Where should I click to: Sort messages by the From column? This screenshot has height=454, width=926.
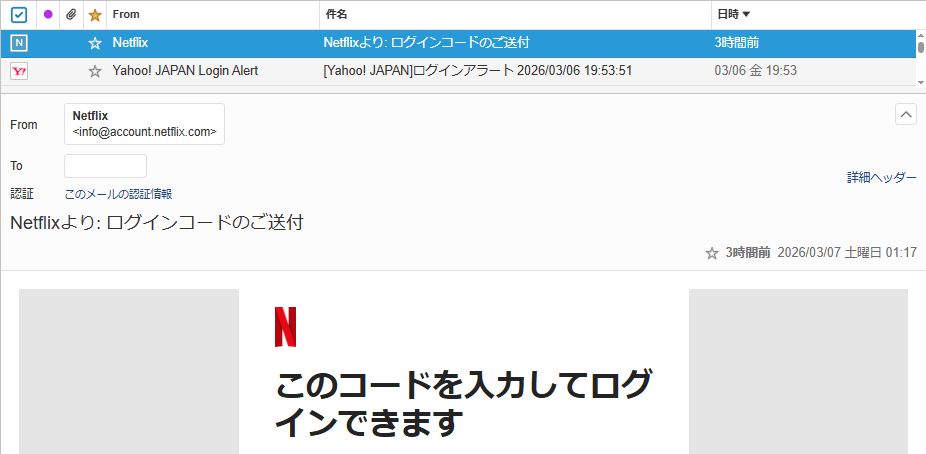[126, 14]
